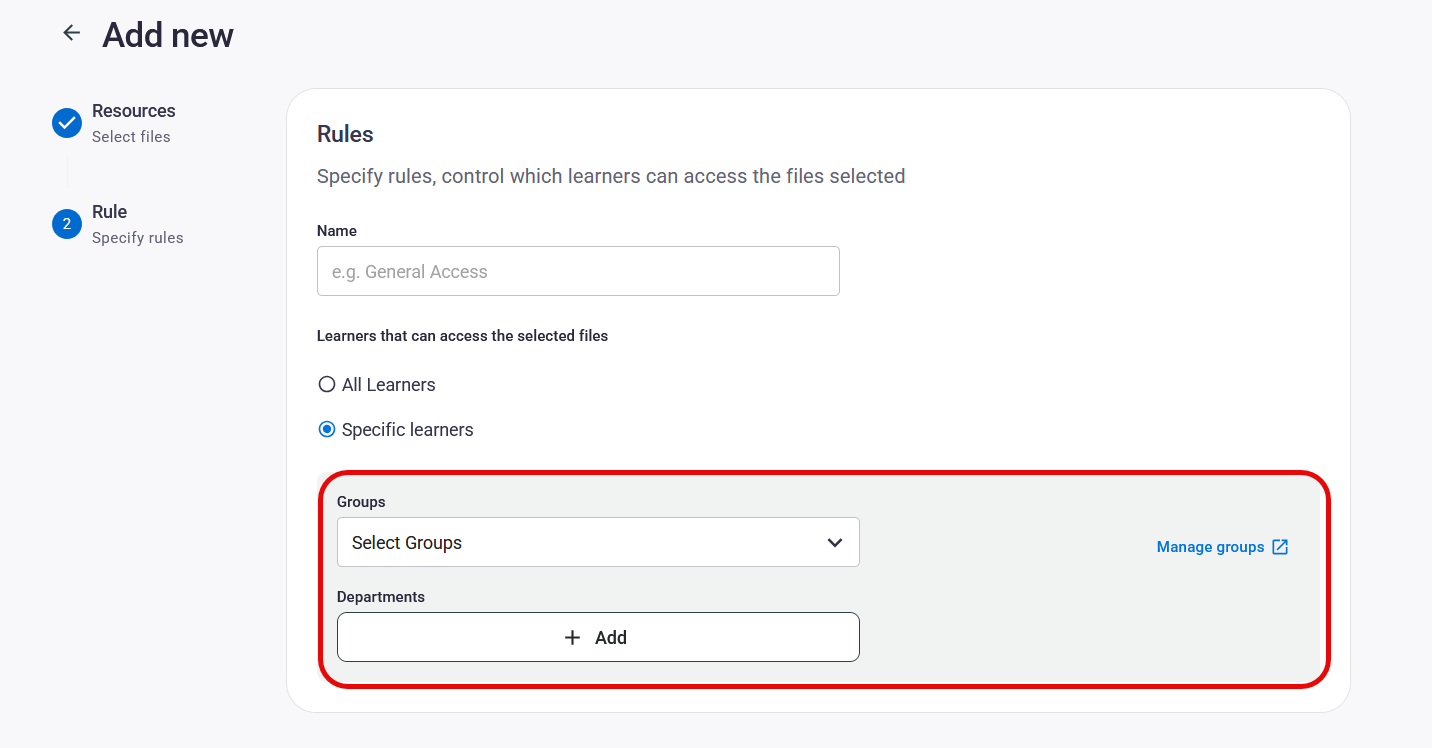This screenshot has width=1432, height=748.
Task: Add a department with the Add button
Action: click(x=598, y=637)
